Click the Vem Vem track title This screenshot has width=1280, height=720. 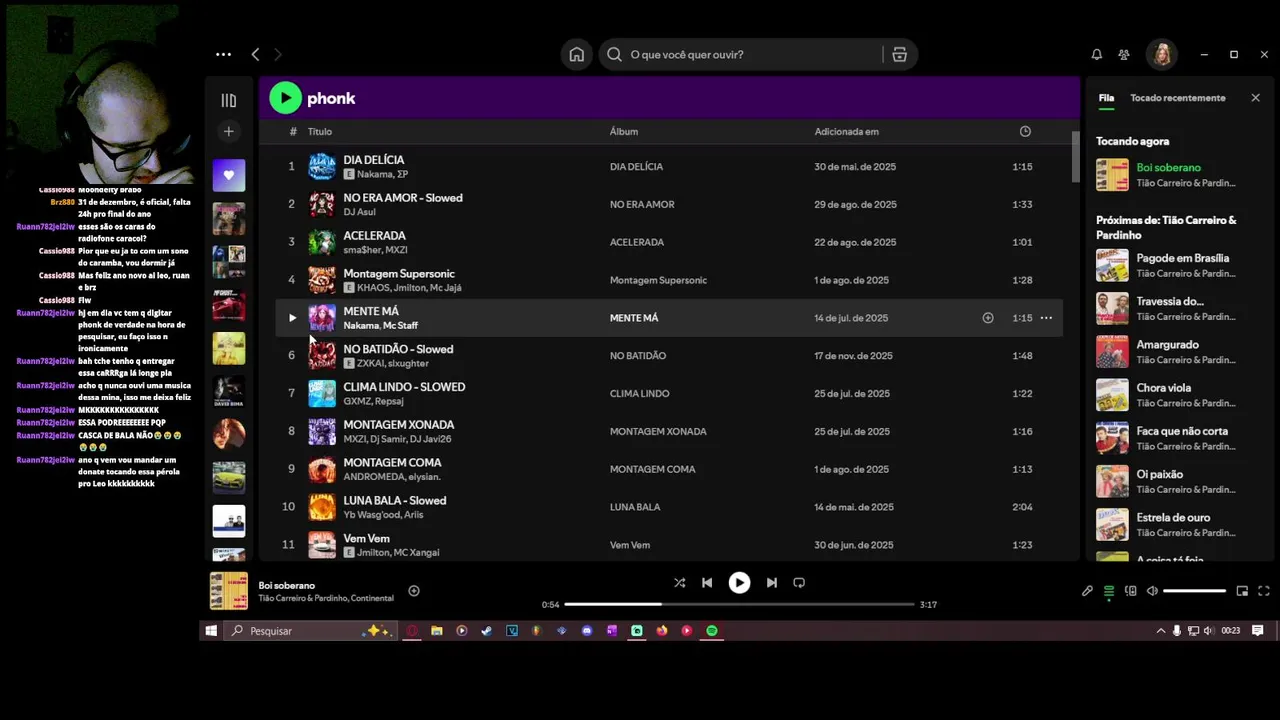367,538
